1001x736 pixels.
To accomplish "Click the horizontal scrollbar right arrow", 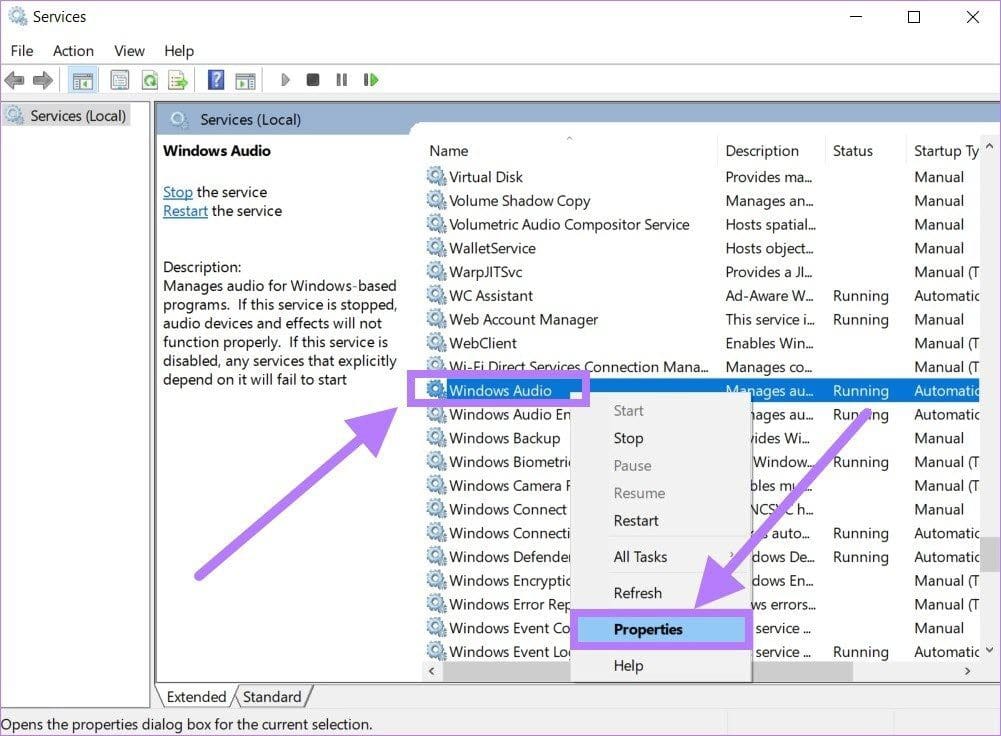I will (x=968, y=671).
